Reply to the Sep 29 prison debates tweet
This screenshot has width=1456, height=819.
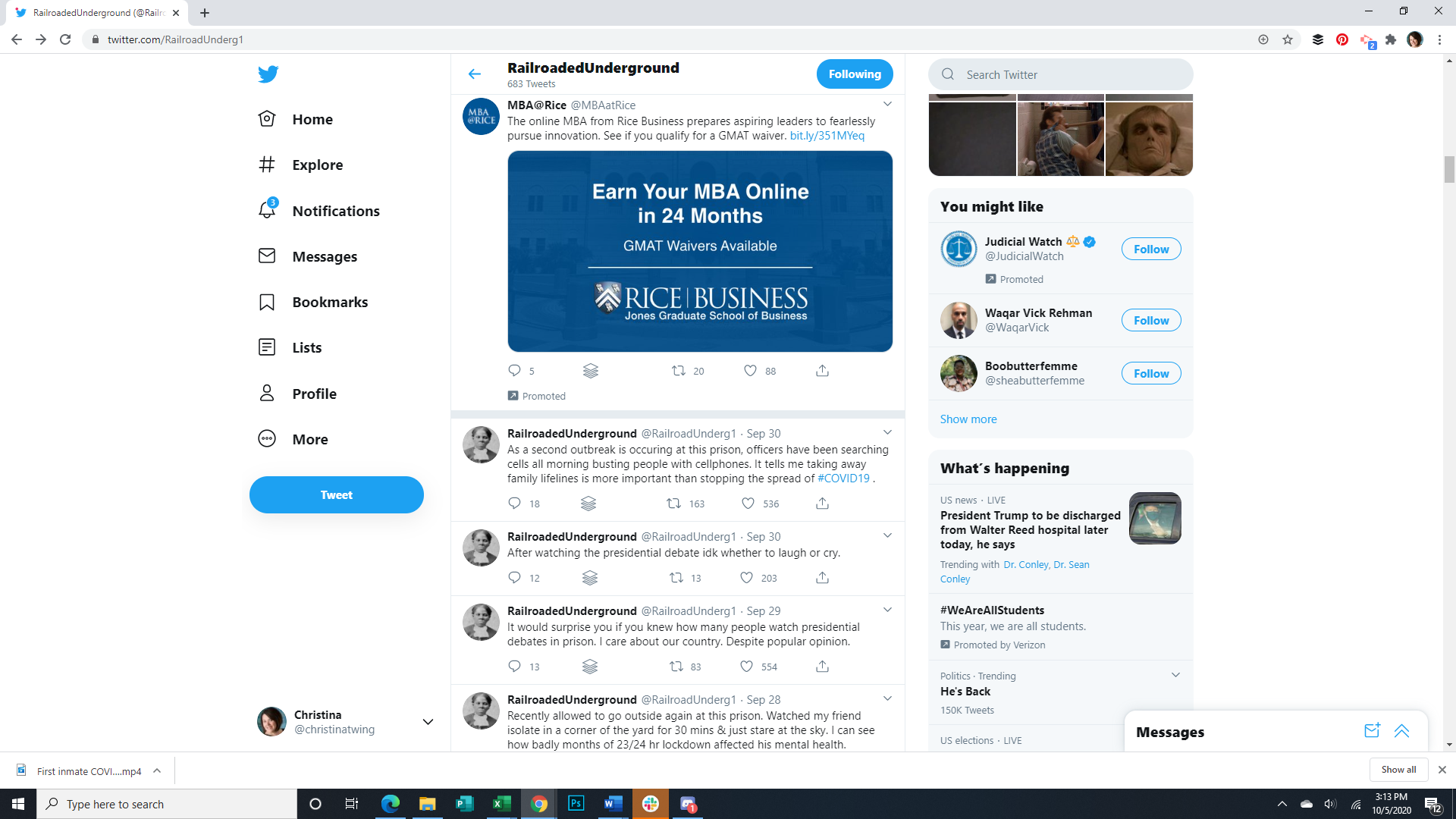[x=514, y=667]
